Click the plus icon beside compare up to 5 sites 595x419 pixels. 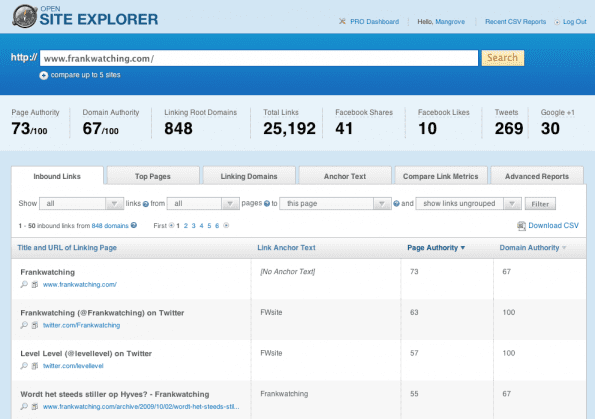44,76
